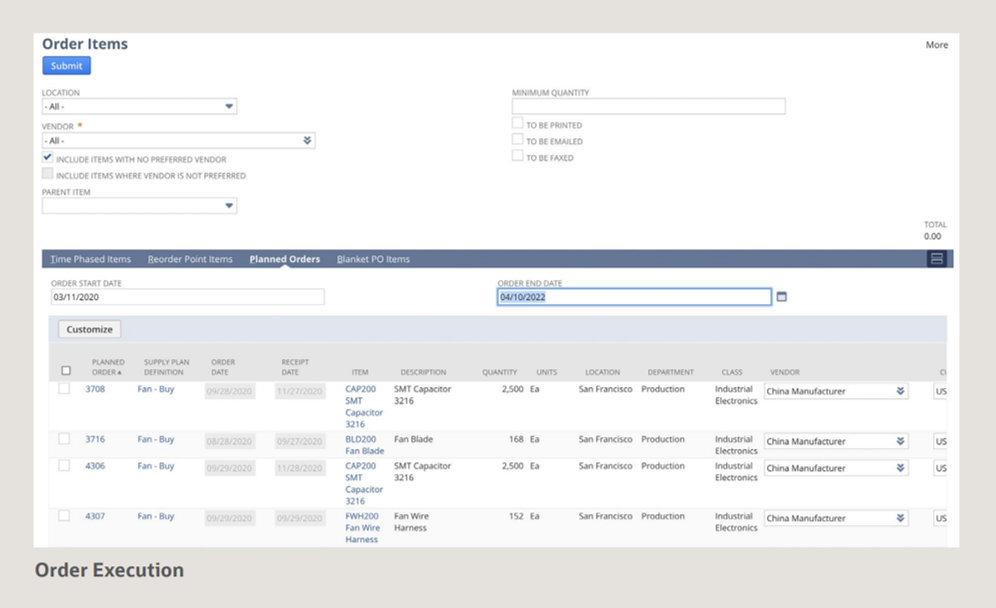Viewport: 996px width, 608px height.
Task: Open calendar picker next to Order End Date
Action: pos(781,297)
